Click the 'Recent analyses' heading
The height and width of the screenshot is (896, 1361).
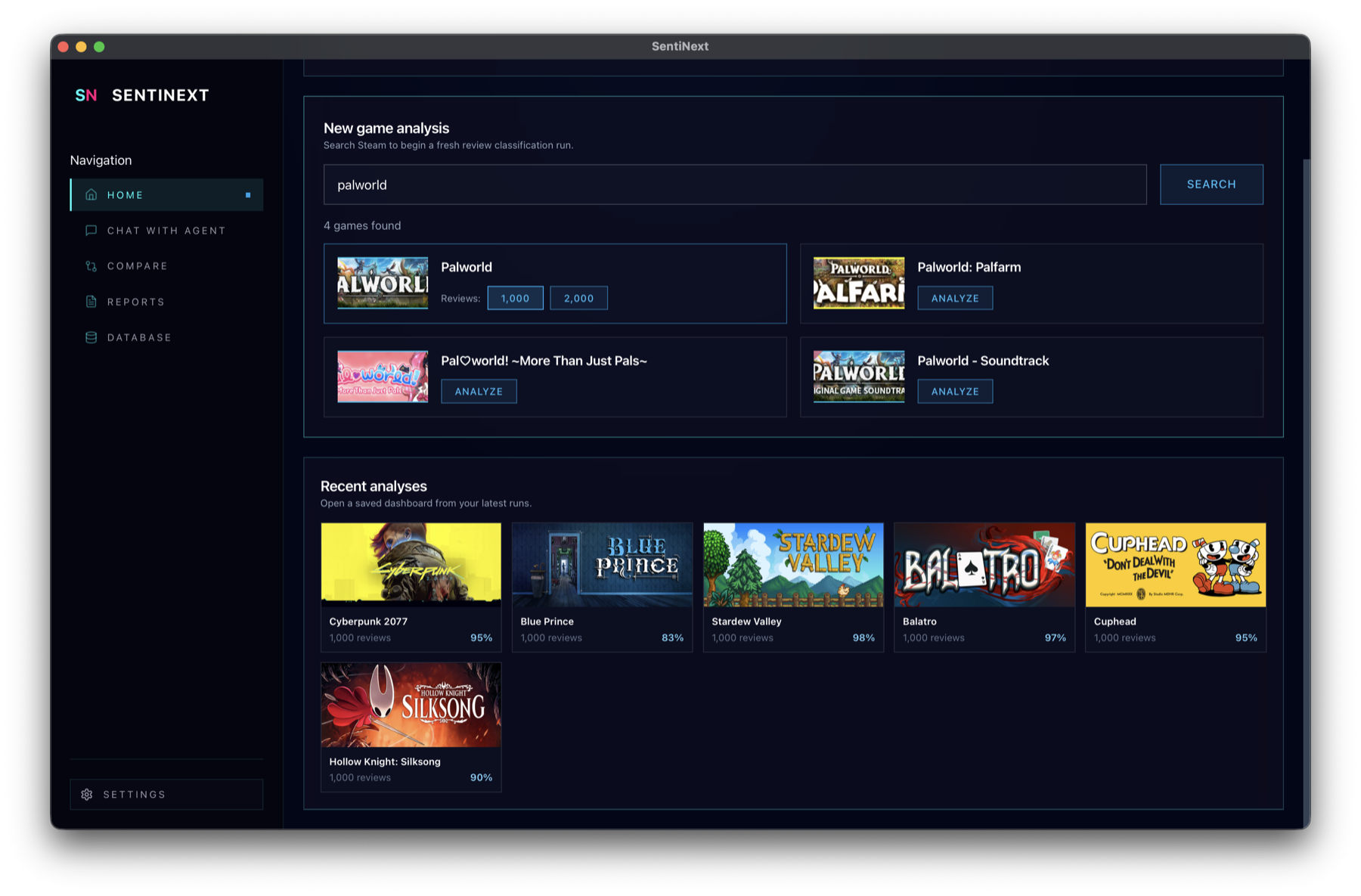(x=374, y=486)
